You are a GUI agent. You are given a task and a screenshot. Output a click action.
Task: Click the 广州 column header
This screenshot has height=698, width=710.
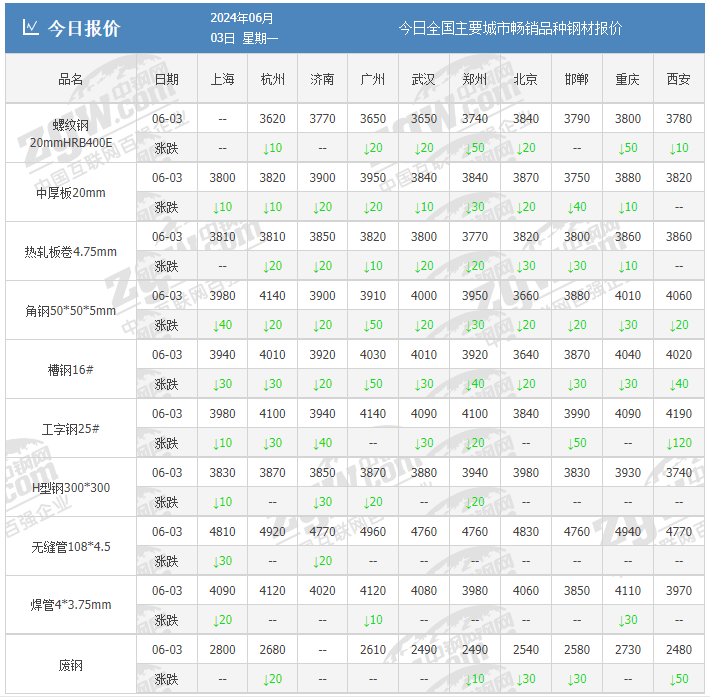click(x=373, y=79)
